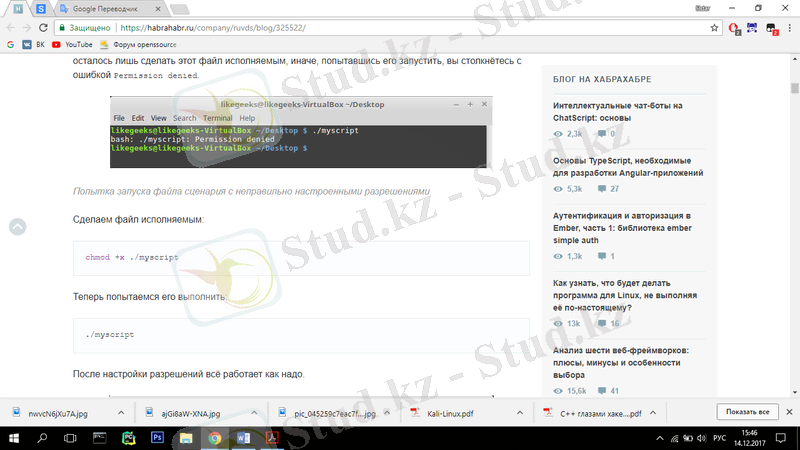
Task: Open the command prompt taskbar icon
Action: click(x=99, y=438)
